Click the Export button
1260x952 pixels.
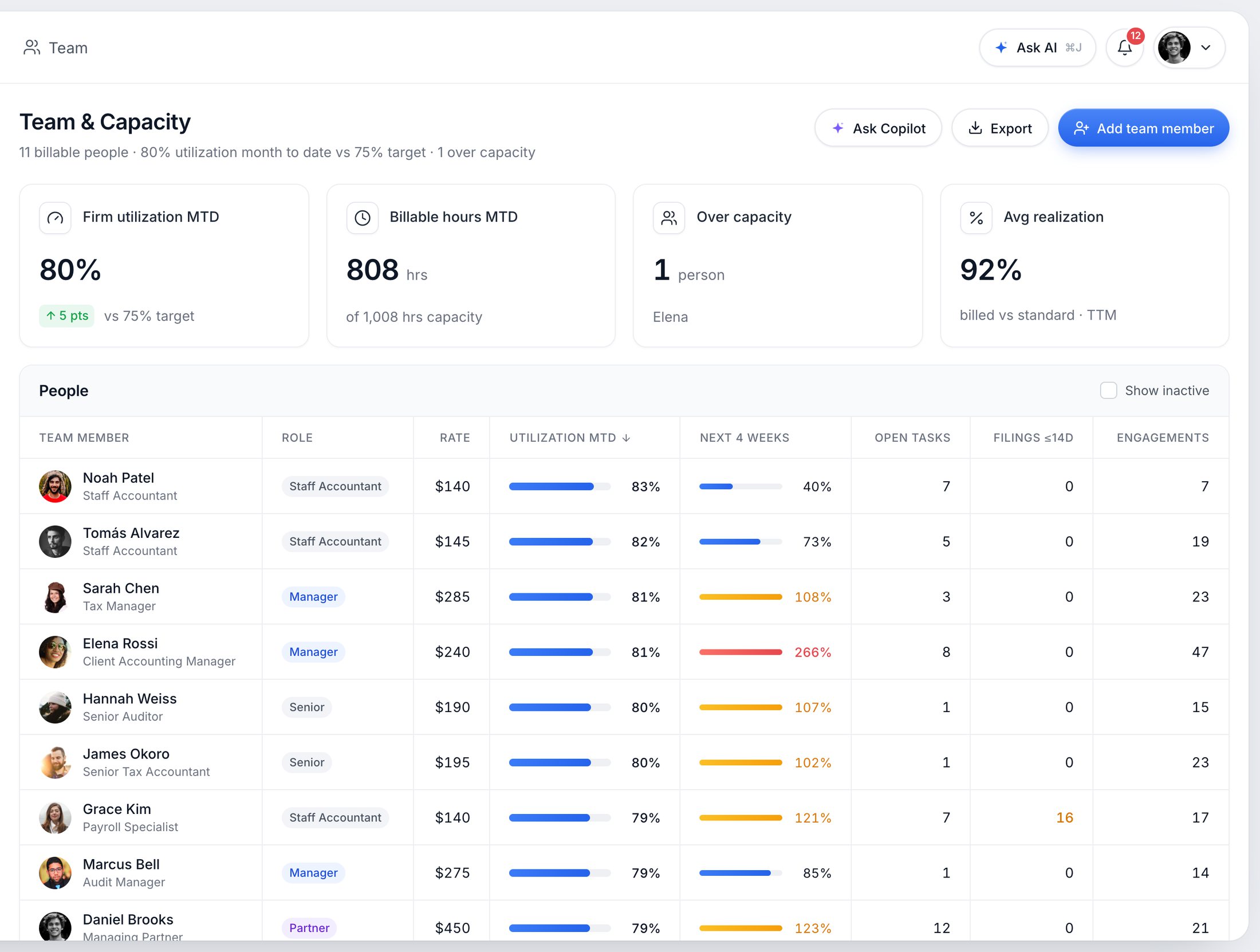(1000, 128)
